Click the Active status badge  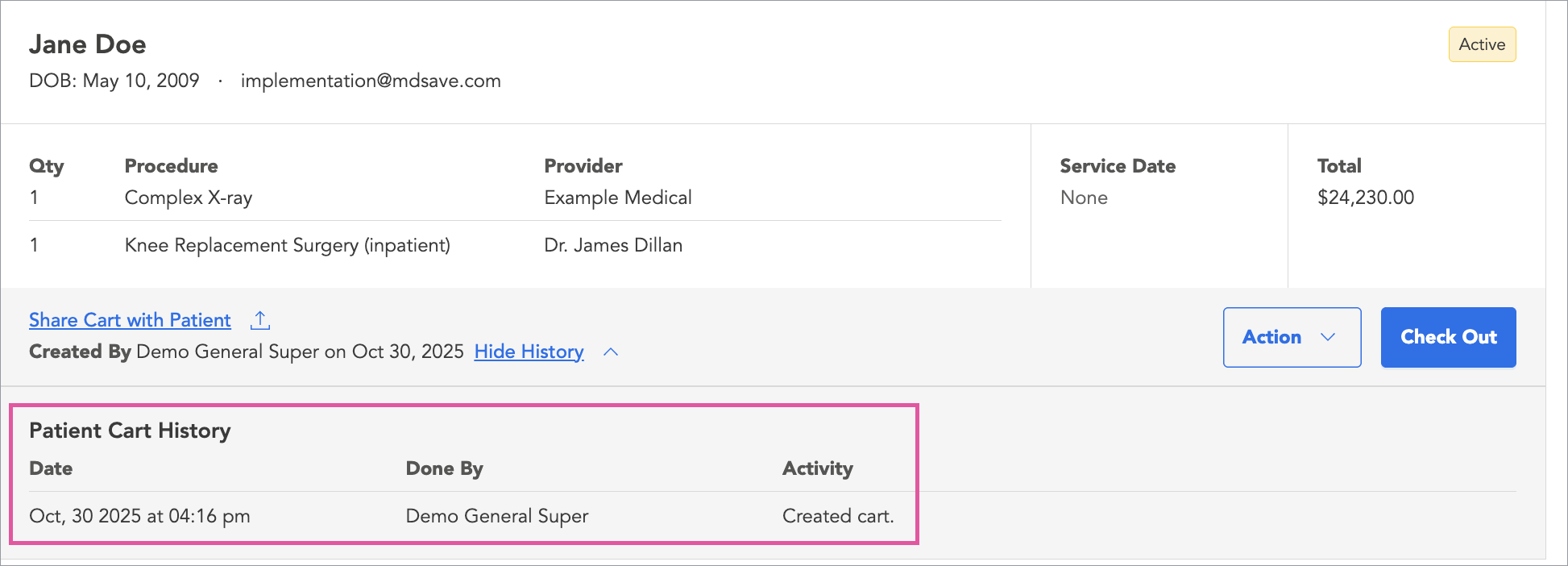1481,44
